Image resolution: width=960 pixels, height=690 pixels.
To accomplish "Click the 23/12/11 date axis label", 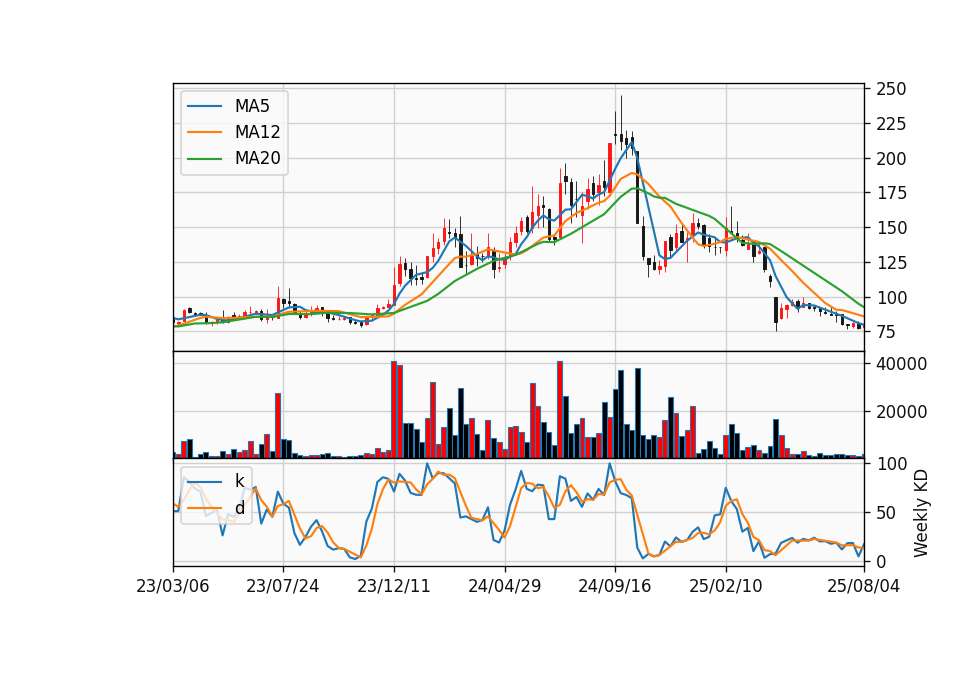I will tap(394, 586).
